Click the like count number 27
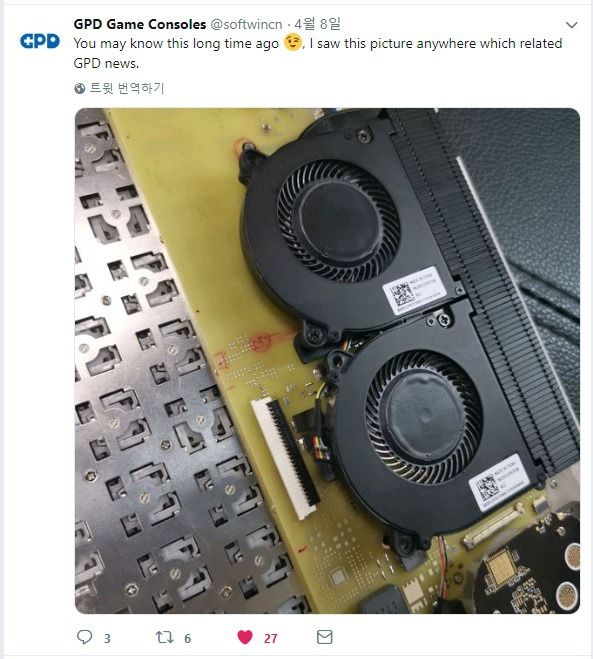The width and height of the screenshot is (593, 659). pyautogui.click(x=270, y=638)
